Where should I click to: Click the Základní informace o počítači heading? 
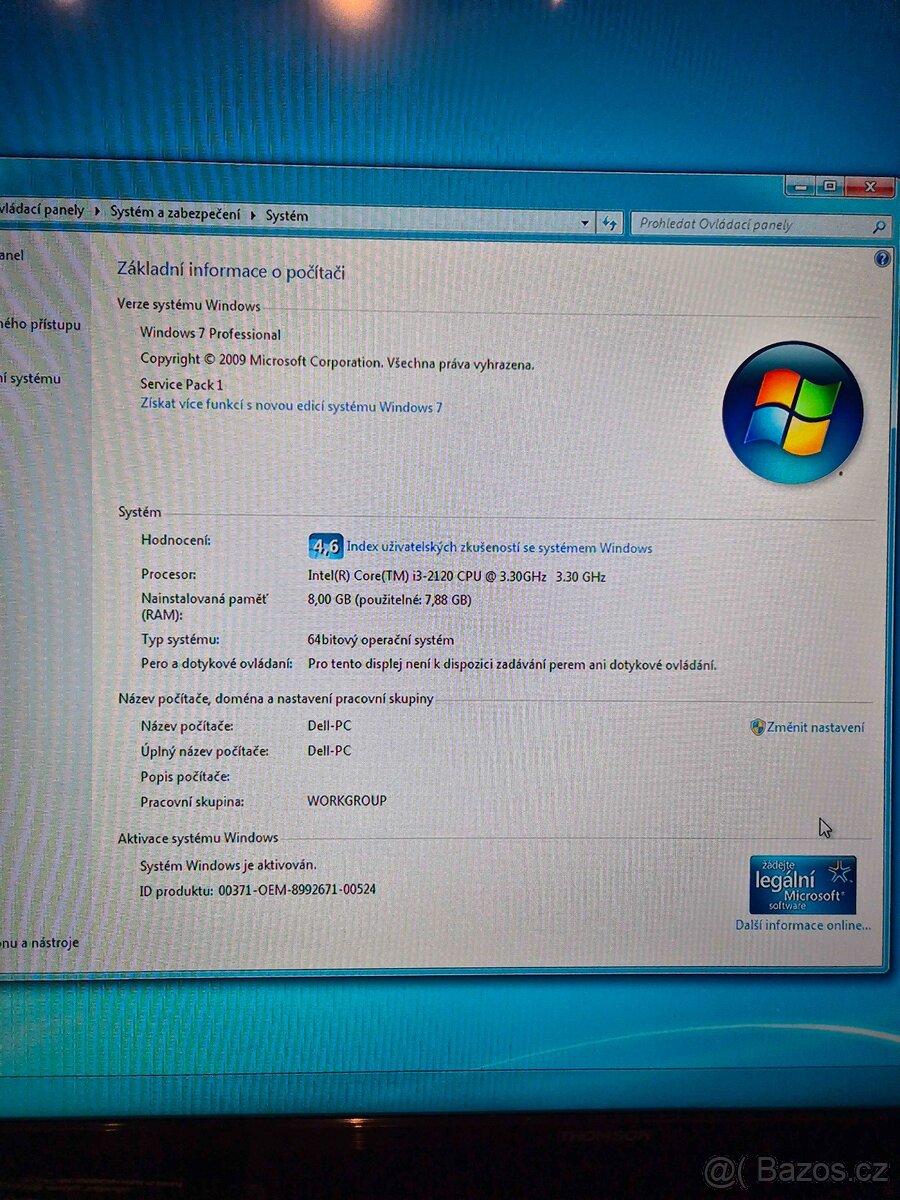point(231,270)
